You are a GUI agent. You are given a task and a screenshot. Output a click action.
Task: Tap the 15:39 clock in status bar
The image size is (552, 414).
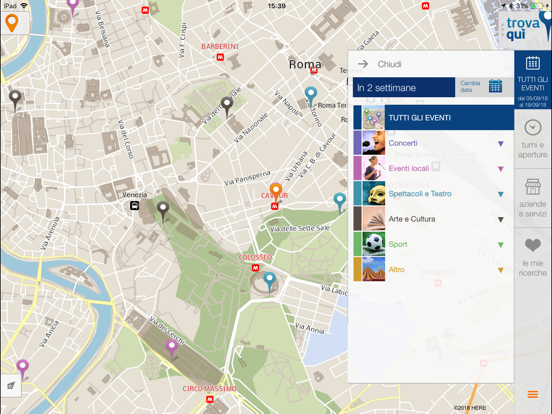(x=276, y=6)
